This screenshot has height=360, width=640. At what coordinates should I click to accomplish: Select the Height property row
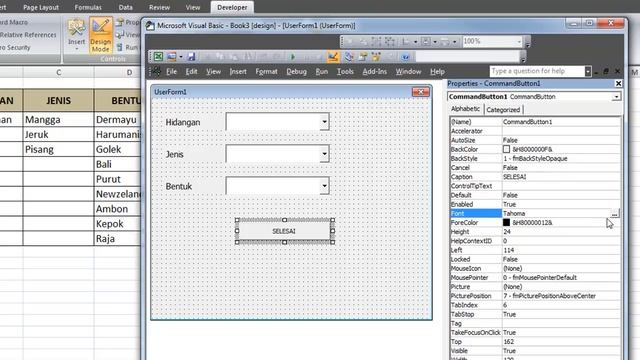point(535,232)
